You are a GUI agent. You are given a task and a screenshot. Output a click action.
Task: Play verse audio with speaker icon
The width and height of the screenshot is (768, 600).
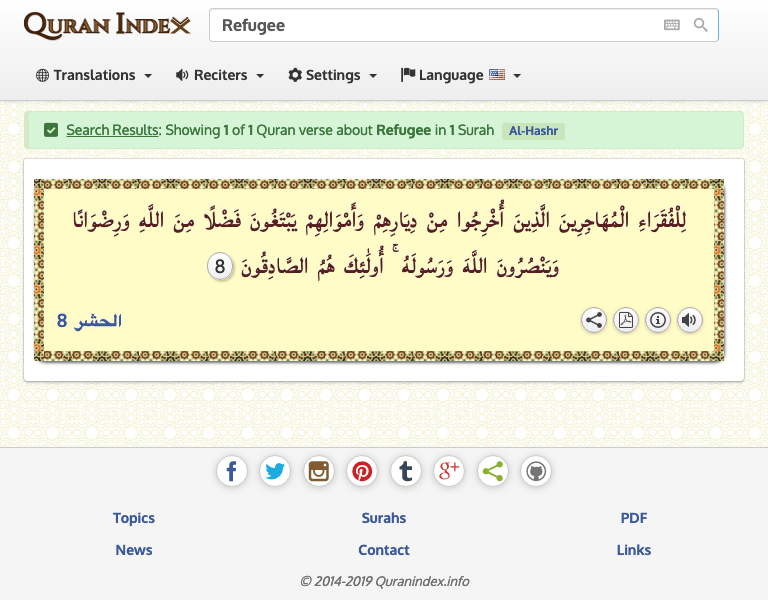[x=689, y=320]
